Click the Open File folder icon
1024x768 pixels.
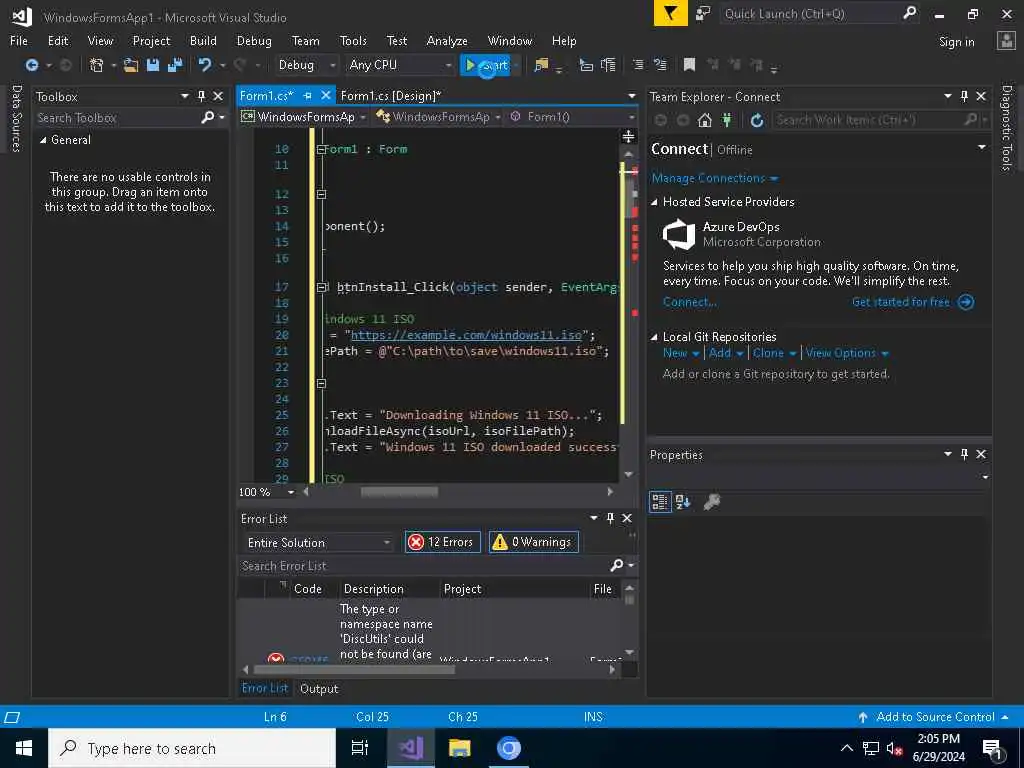(131, 65)
